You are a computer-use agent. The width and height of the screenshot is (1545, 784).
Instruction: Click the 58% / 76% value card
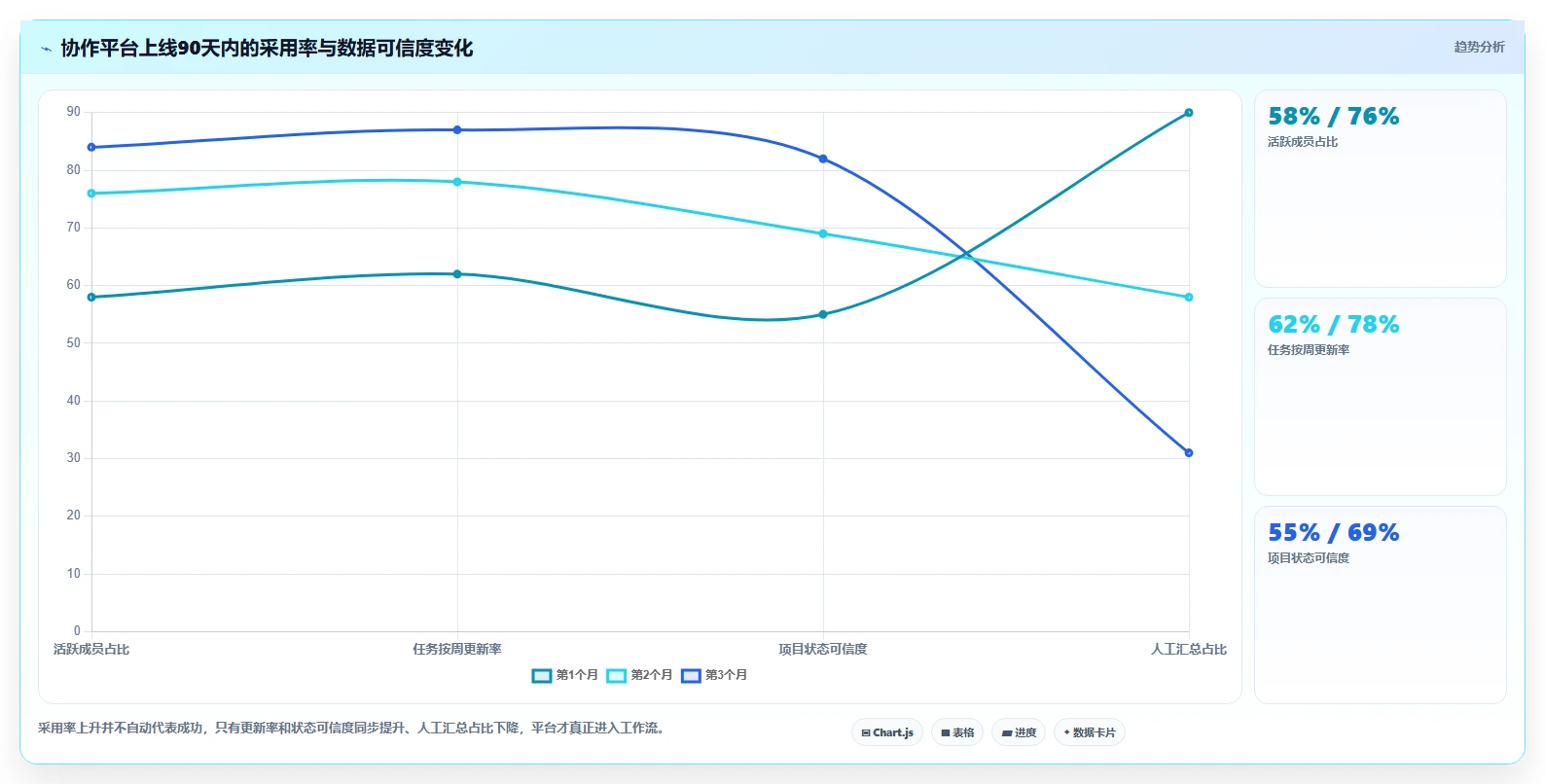coord(1381,189)
